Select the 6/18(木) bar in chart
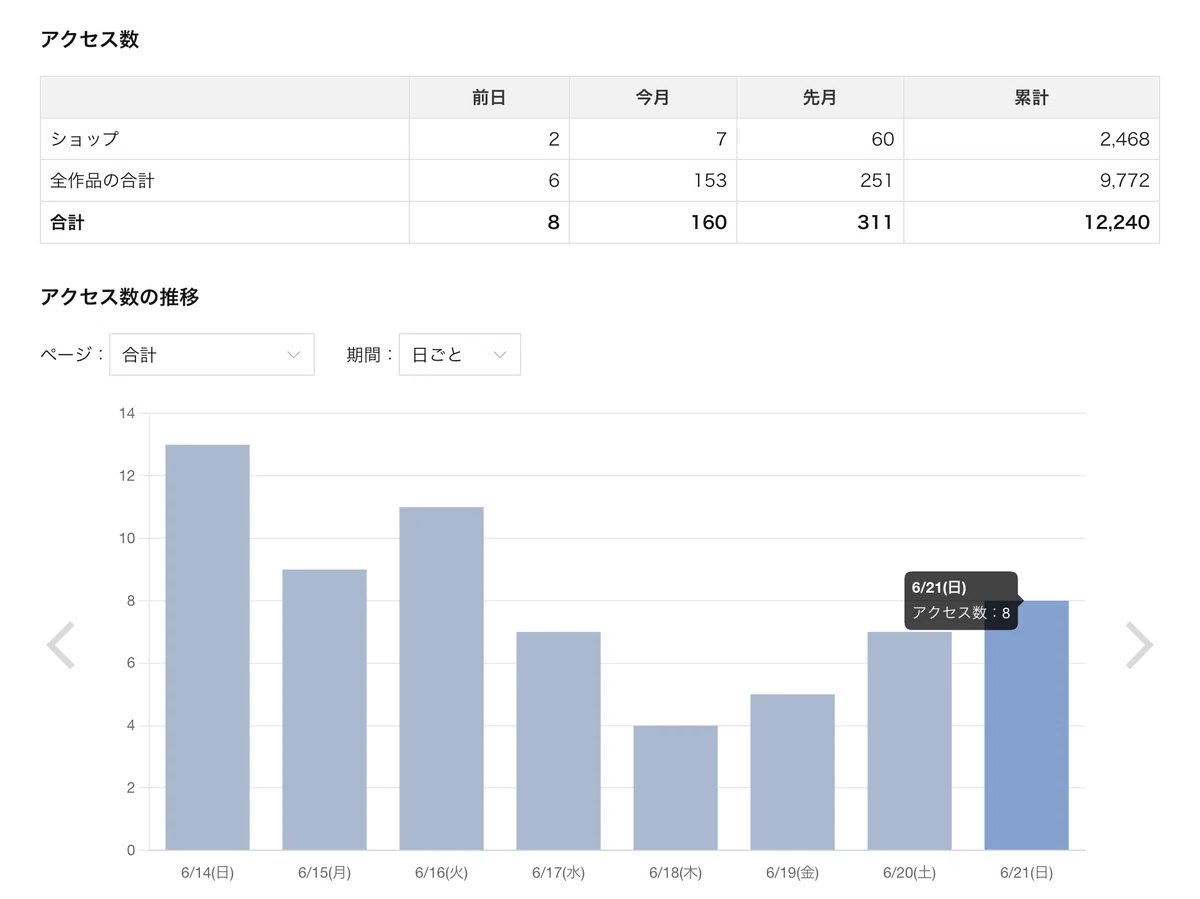This screenshot has height=899, width=1200. pos(675,788)
